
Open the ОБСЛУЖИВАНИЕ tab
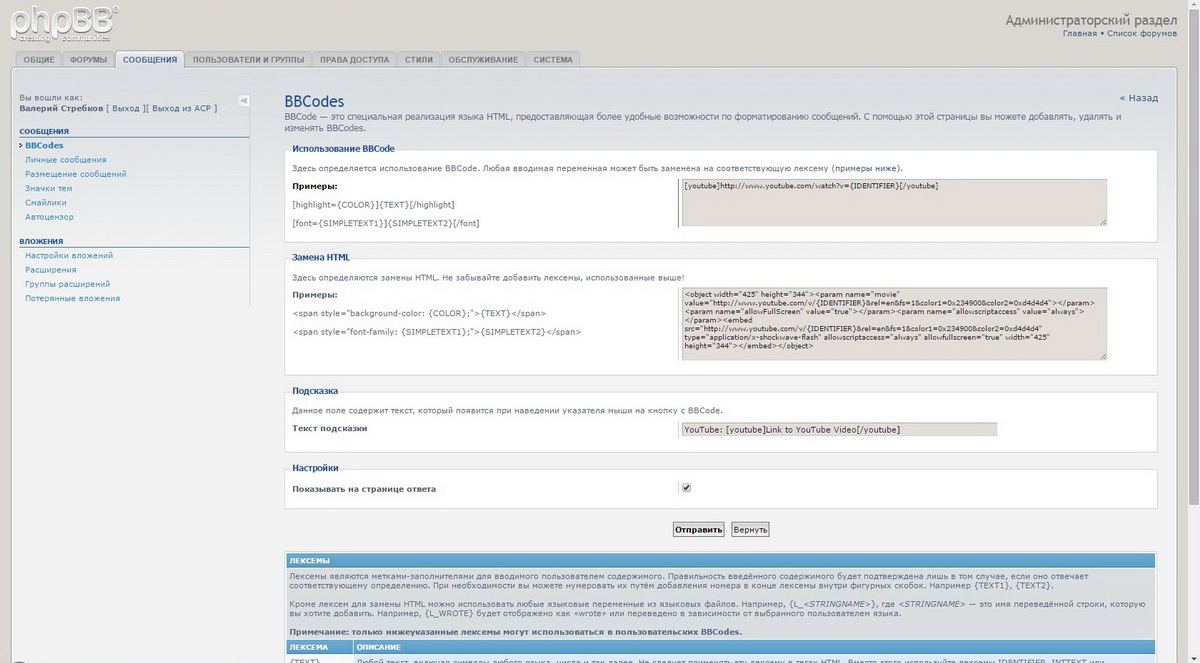coord(483,60)
